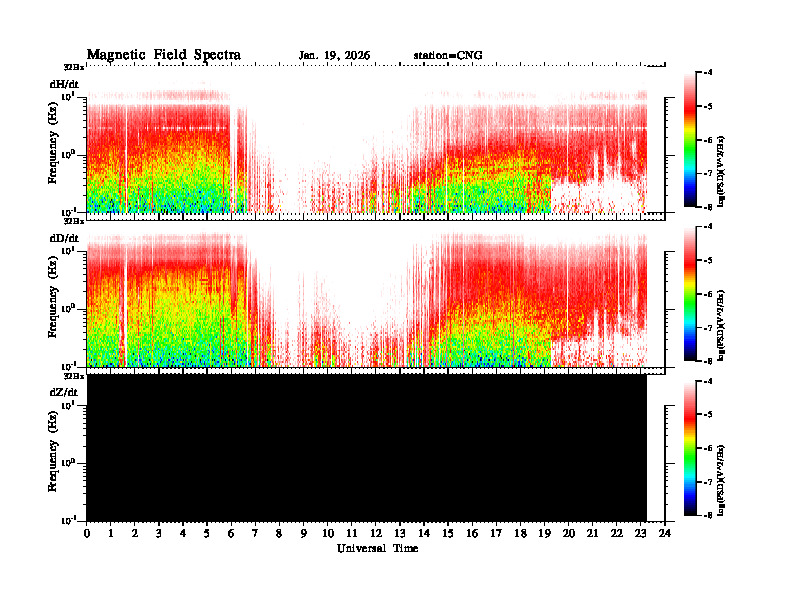Click the log(PSD) label beside dD/dt color bar
Image resolution: width=792 pixels, height=612 pixels.
click(721, 325)
